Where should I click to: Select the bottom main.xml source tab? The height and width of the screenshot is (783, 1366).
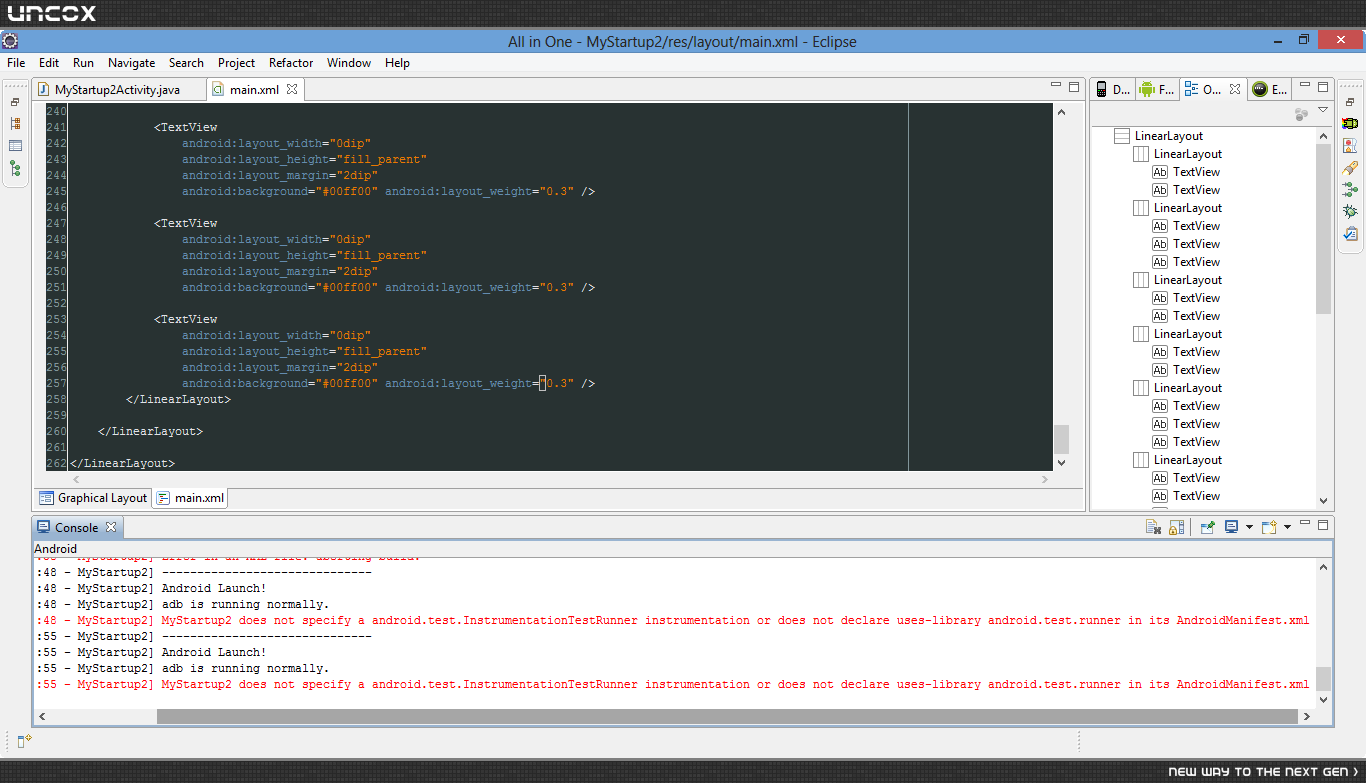click(191, 498)
